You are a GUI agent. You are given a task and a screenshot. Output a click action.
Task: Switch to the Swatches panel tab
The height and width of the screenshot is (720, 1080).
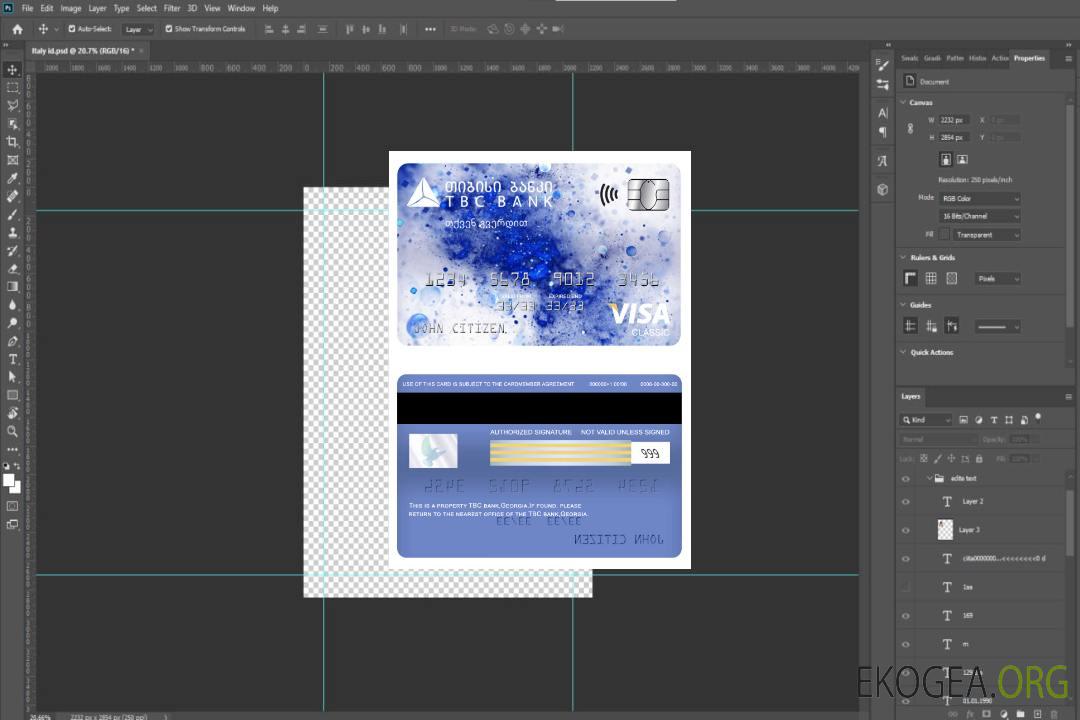coord(910,59)
